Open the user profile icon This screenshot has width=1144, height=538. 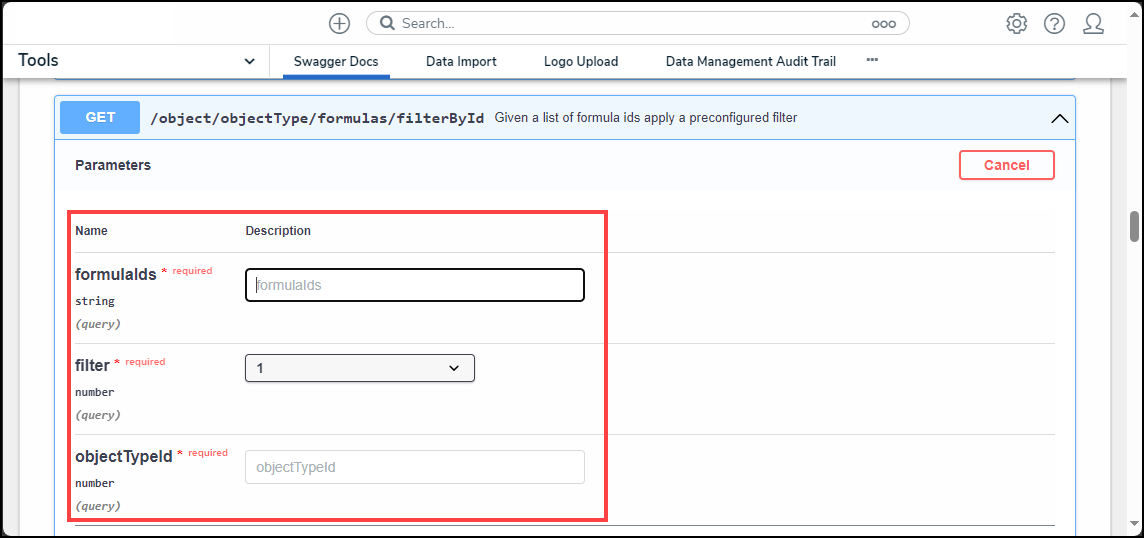pyautogui.click(x=1093, y=23)
